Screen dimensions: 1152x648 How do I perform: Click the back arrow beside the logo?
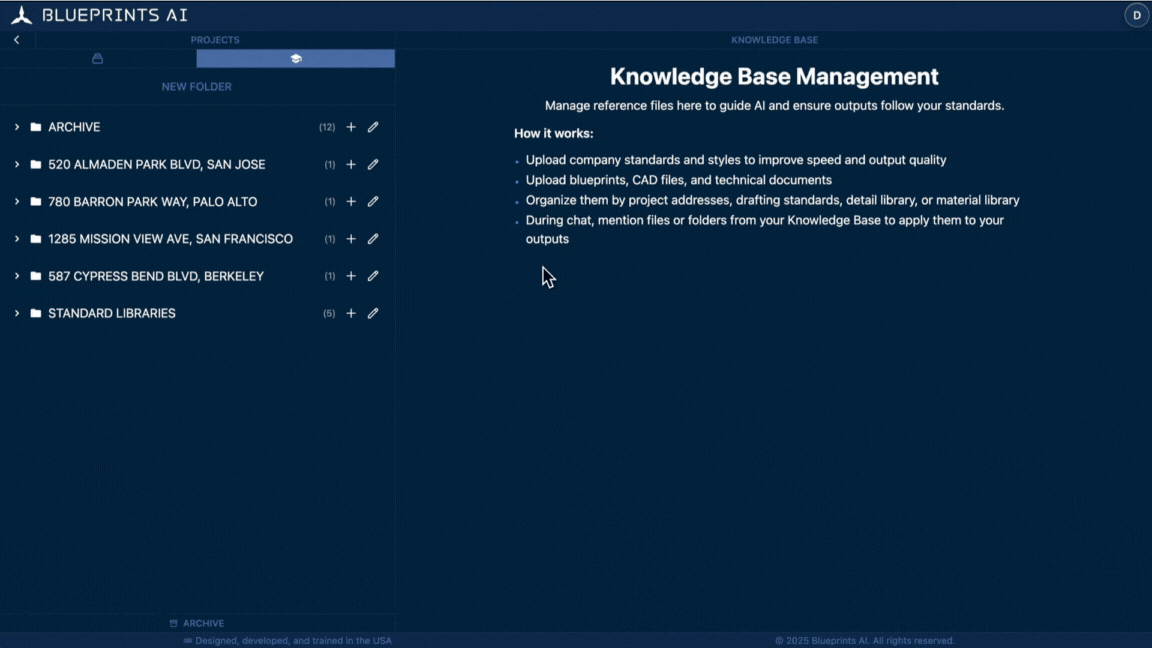coord(15,39)
